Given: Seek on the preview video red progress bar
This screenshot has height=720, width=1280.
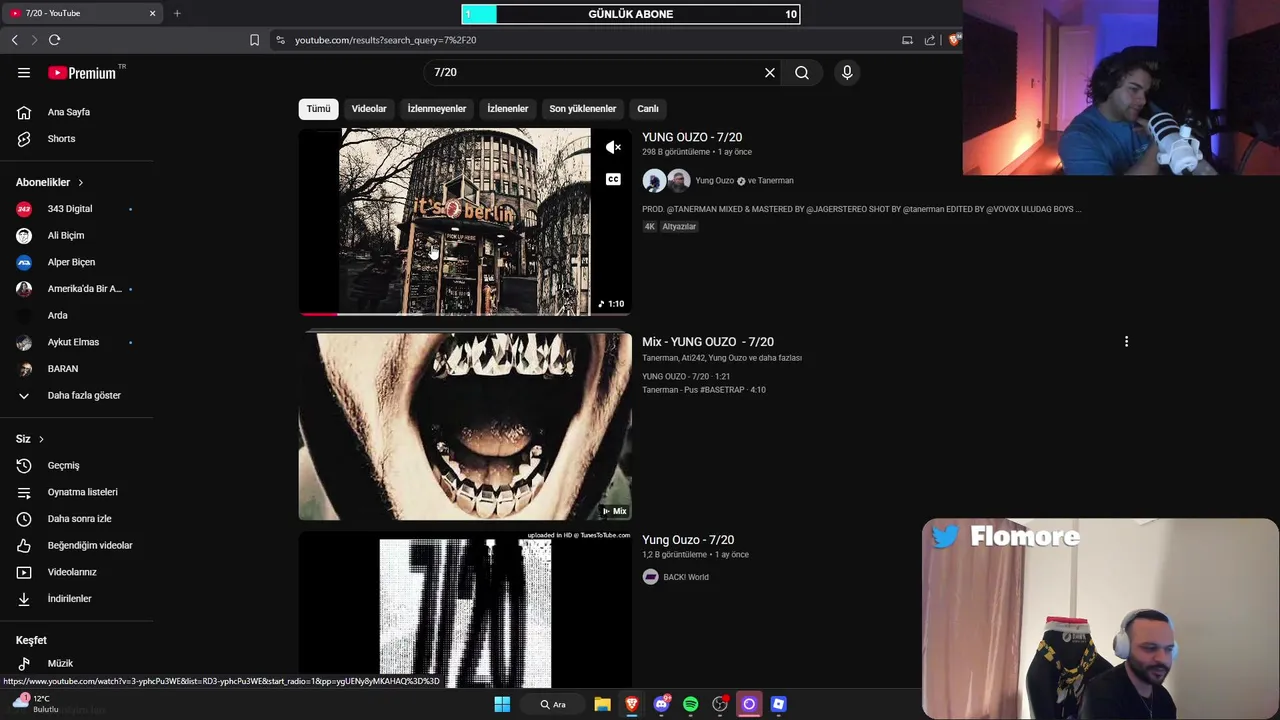Looking at the screenshot, I should [465, 313].
